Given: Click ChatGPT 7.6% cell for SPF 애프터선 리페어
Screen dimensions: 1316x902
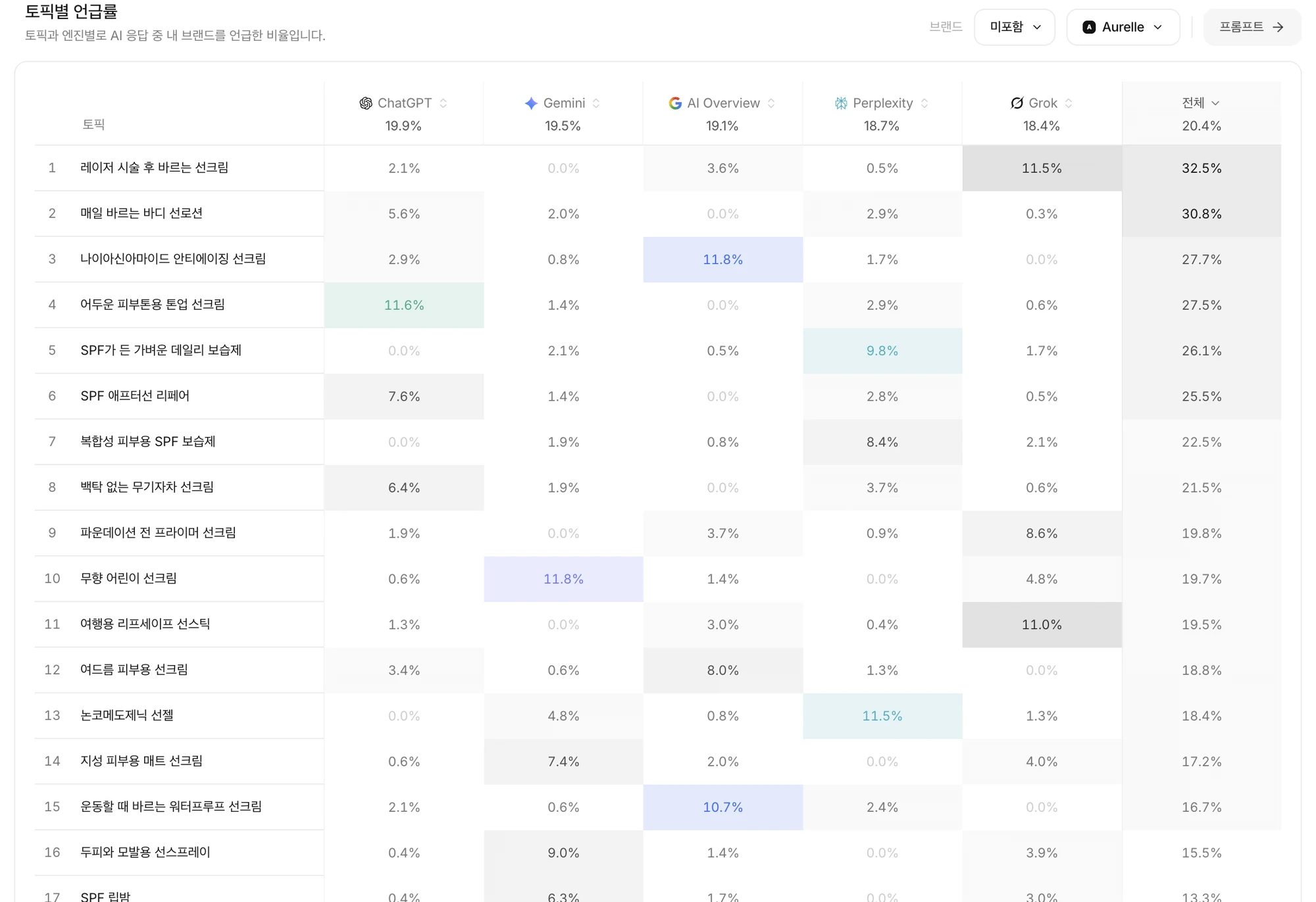Looking at the screenshot, I should point(404,397).
